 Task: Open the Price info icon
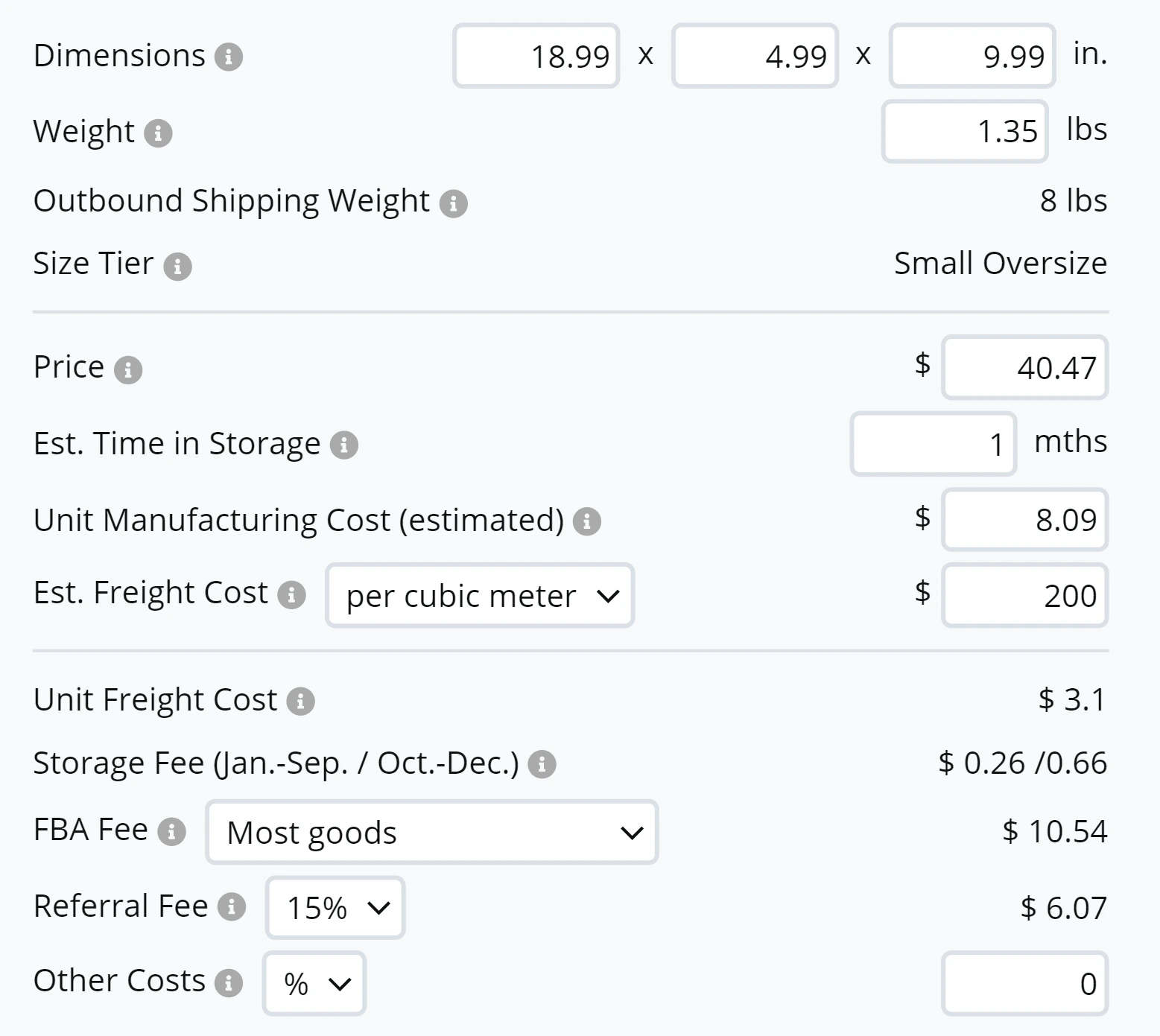coord(127,369)
